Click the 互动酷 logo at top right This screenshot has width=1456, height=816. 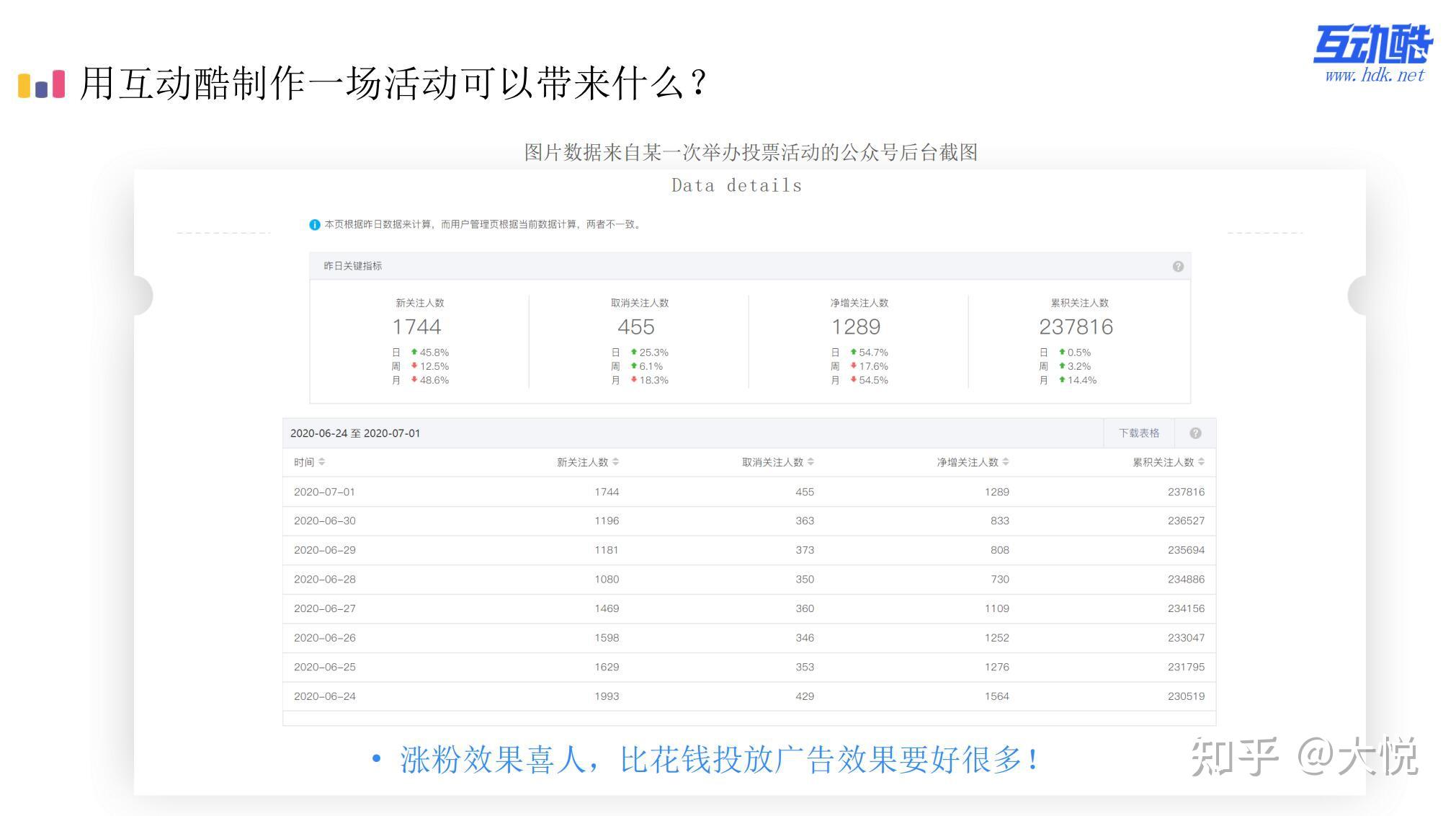coord(1372,45)
